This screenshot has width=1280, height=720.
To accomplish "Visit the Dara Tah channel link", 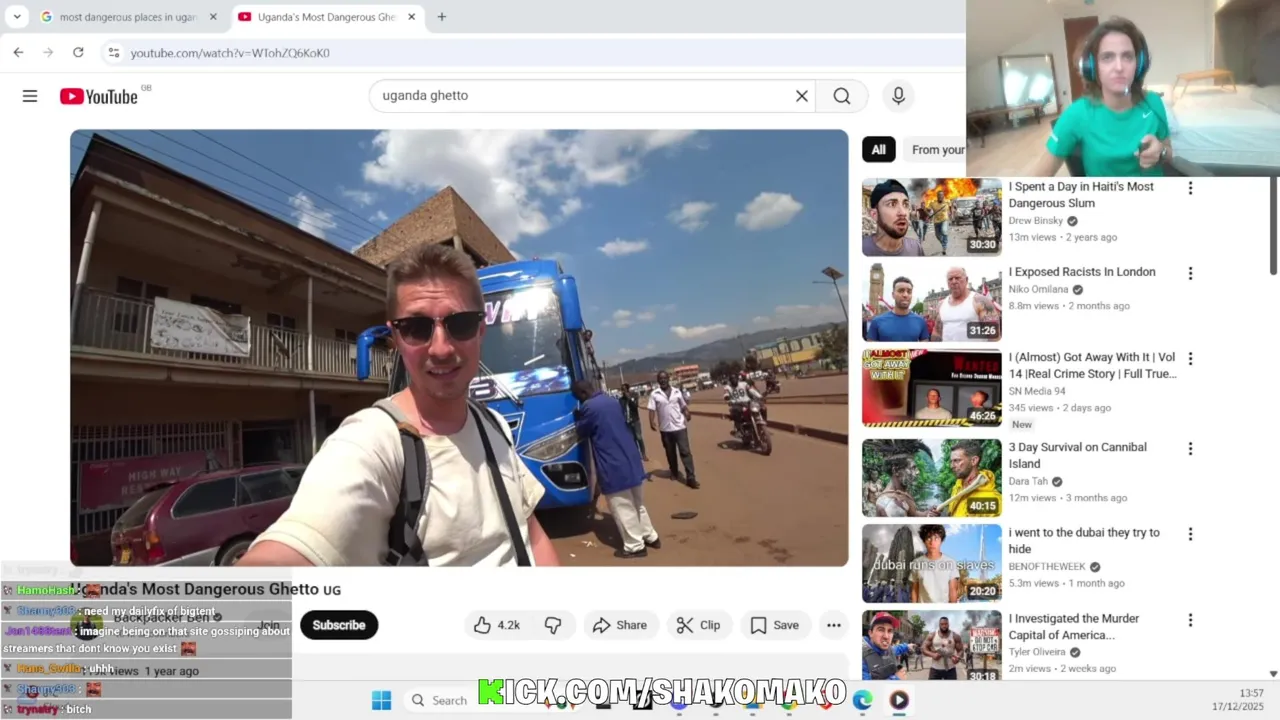I will click(x=1028, y=481).
